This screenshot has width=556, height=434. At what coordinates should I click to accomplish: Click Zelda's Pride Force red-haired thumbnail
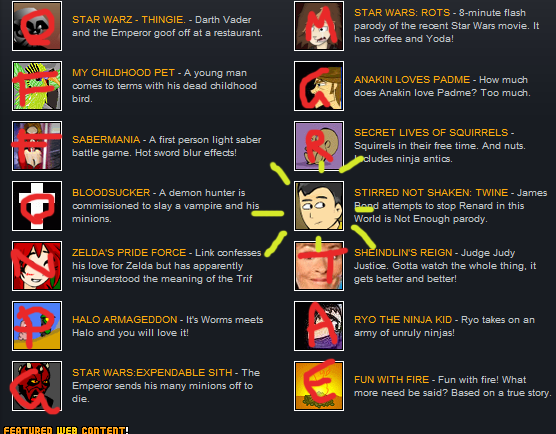coord(37,266)
